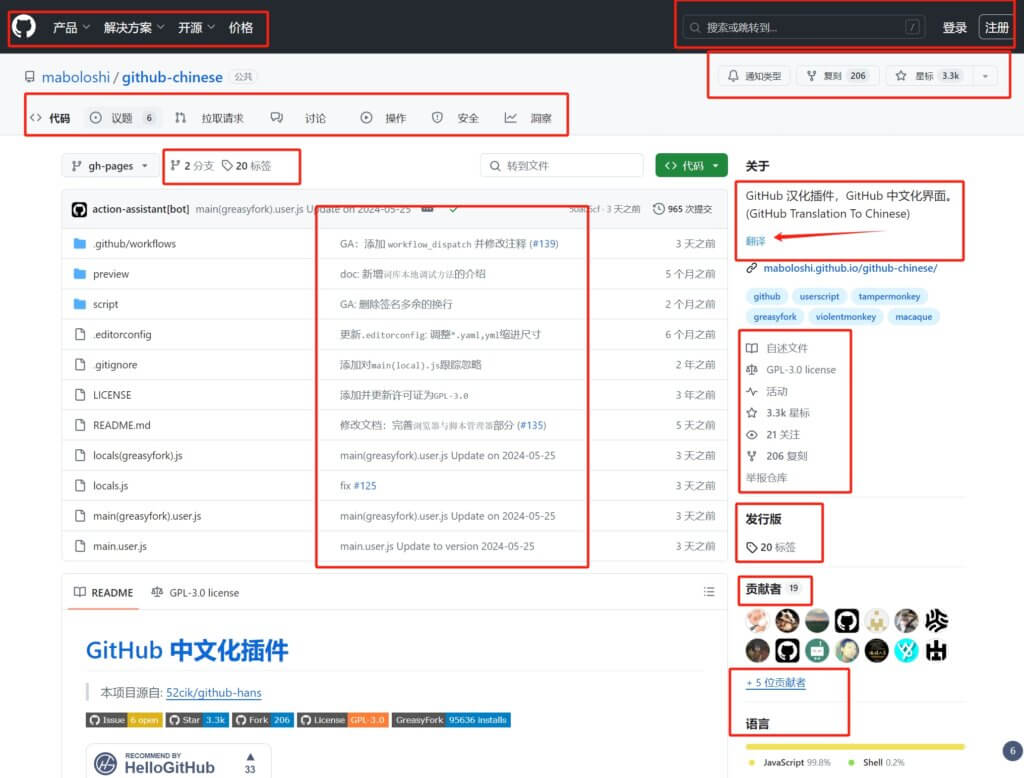The height and width of the screenshot is (778, 1024).
Task: Click the 注册 button
Action: tap(996, 27)
